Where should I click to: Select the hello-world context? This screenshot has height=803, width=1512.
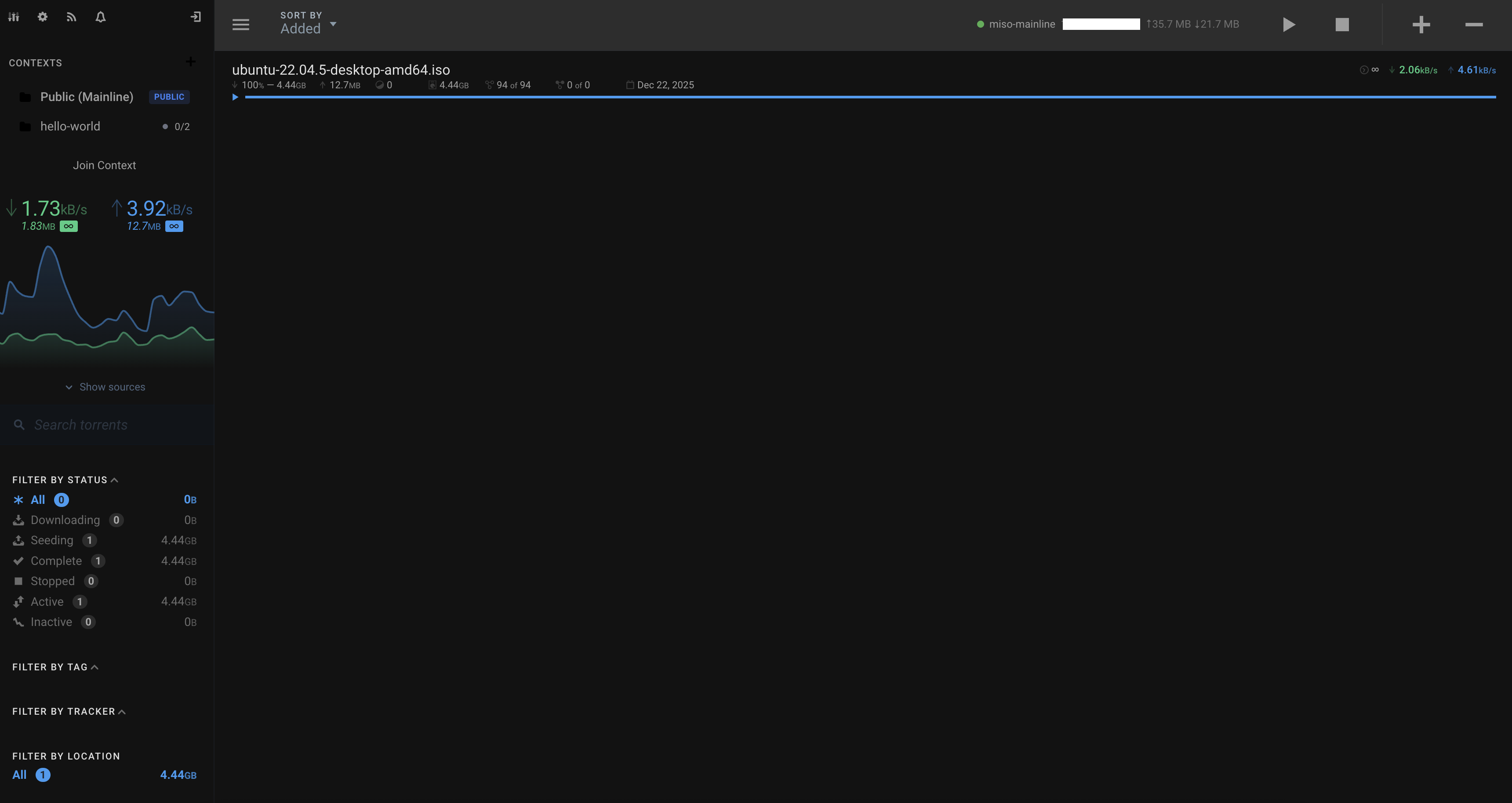tap(70, 126)
